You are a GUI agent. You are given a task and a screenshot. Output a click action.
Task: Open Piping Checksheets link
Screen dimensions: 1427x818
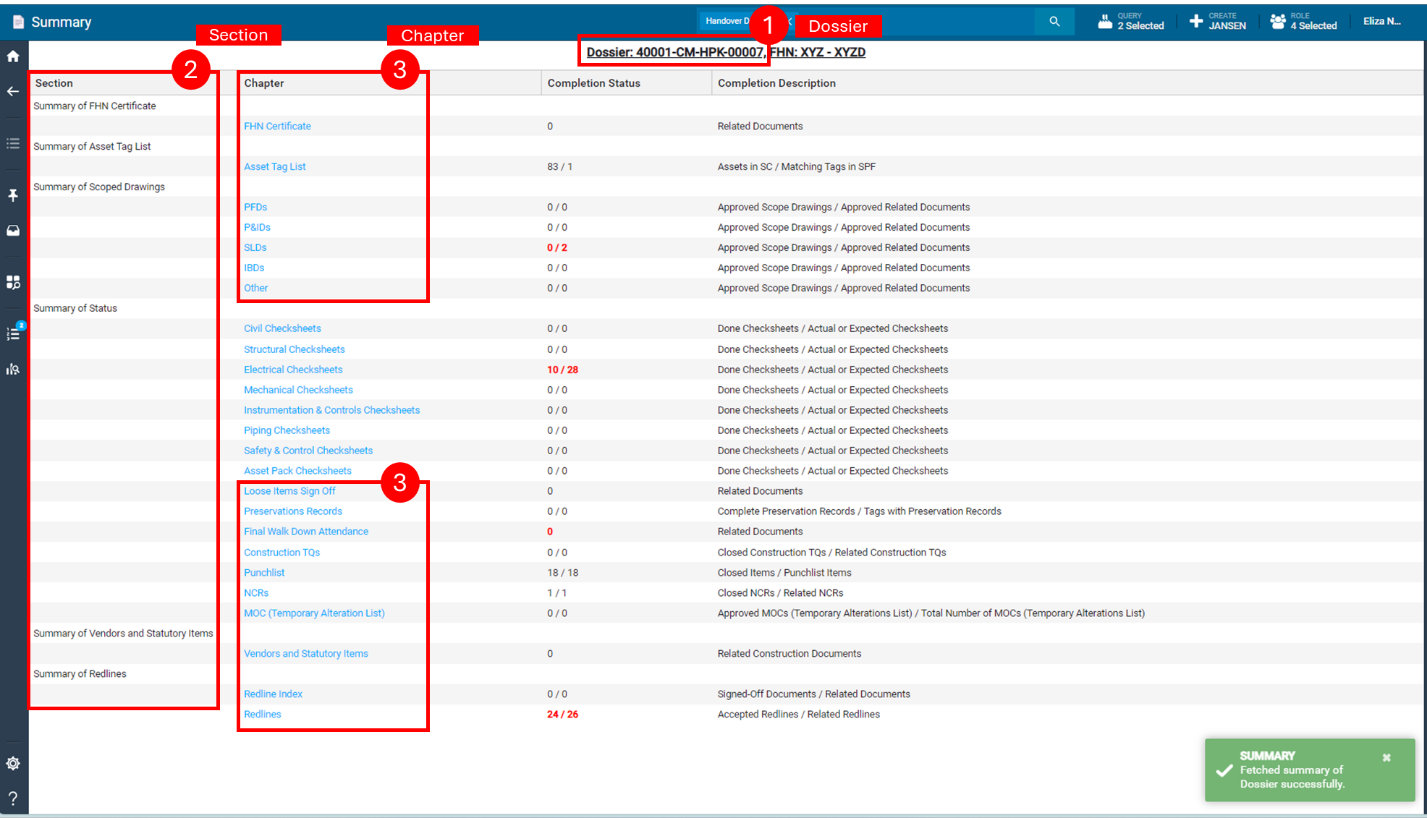[287, 430]
